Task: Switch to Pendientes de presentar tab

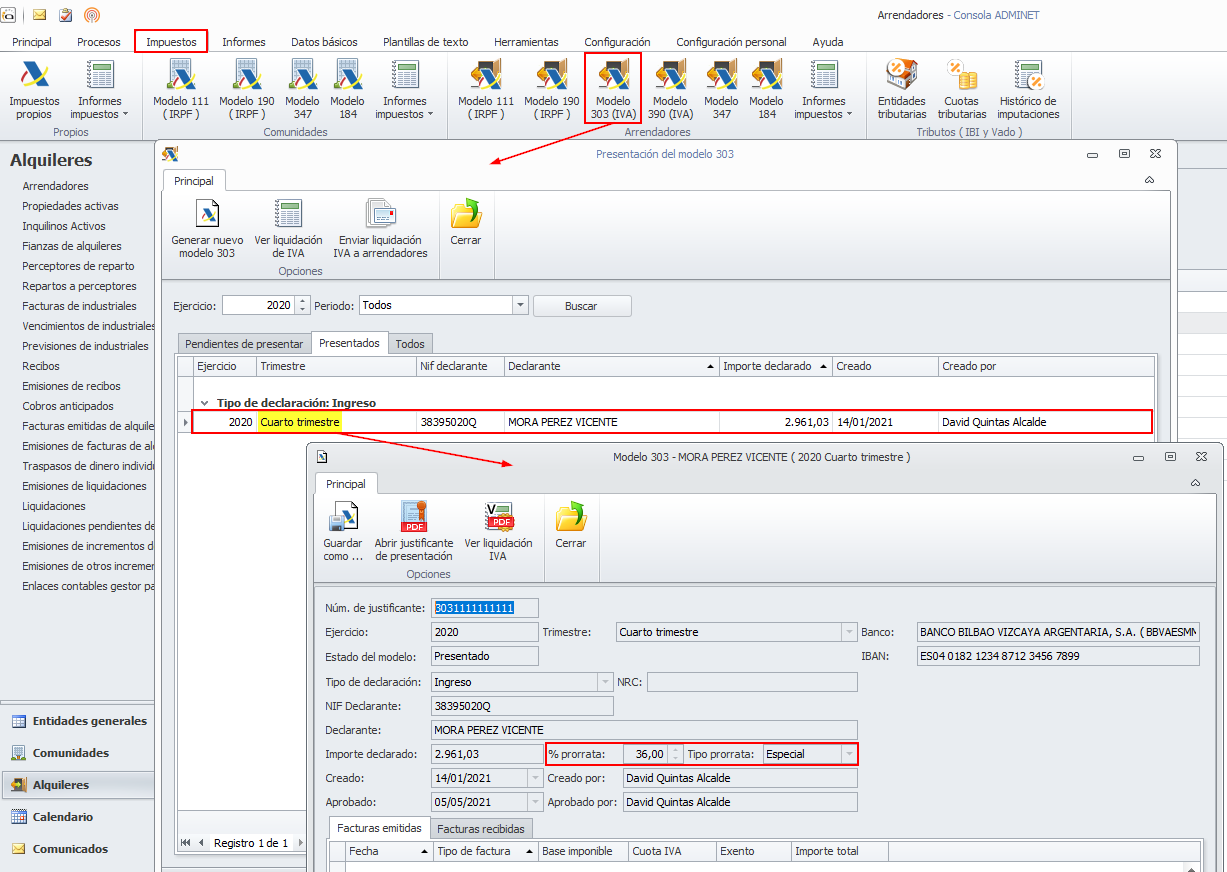Action: pyautogui.click(x=244, y=343)
